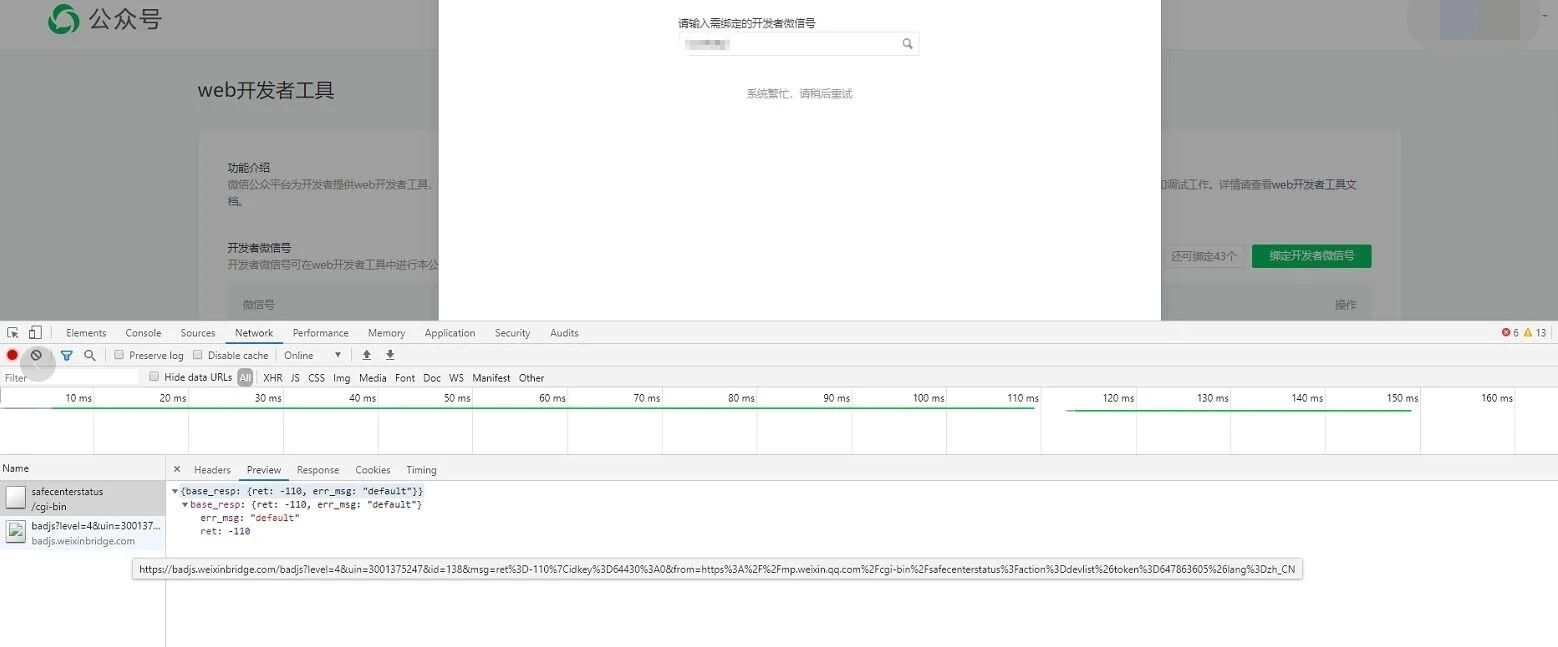Click the 系统繁忙，请稍后重试 message
This screenshot has width=1558, height=647.
point(799,94)
